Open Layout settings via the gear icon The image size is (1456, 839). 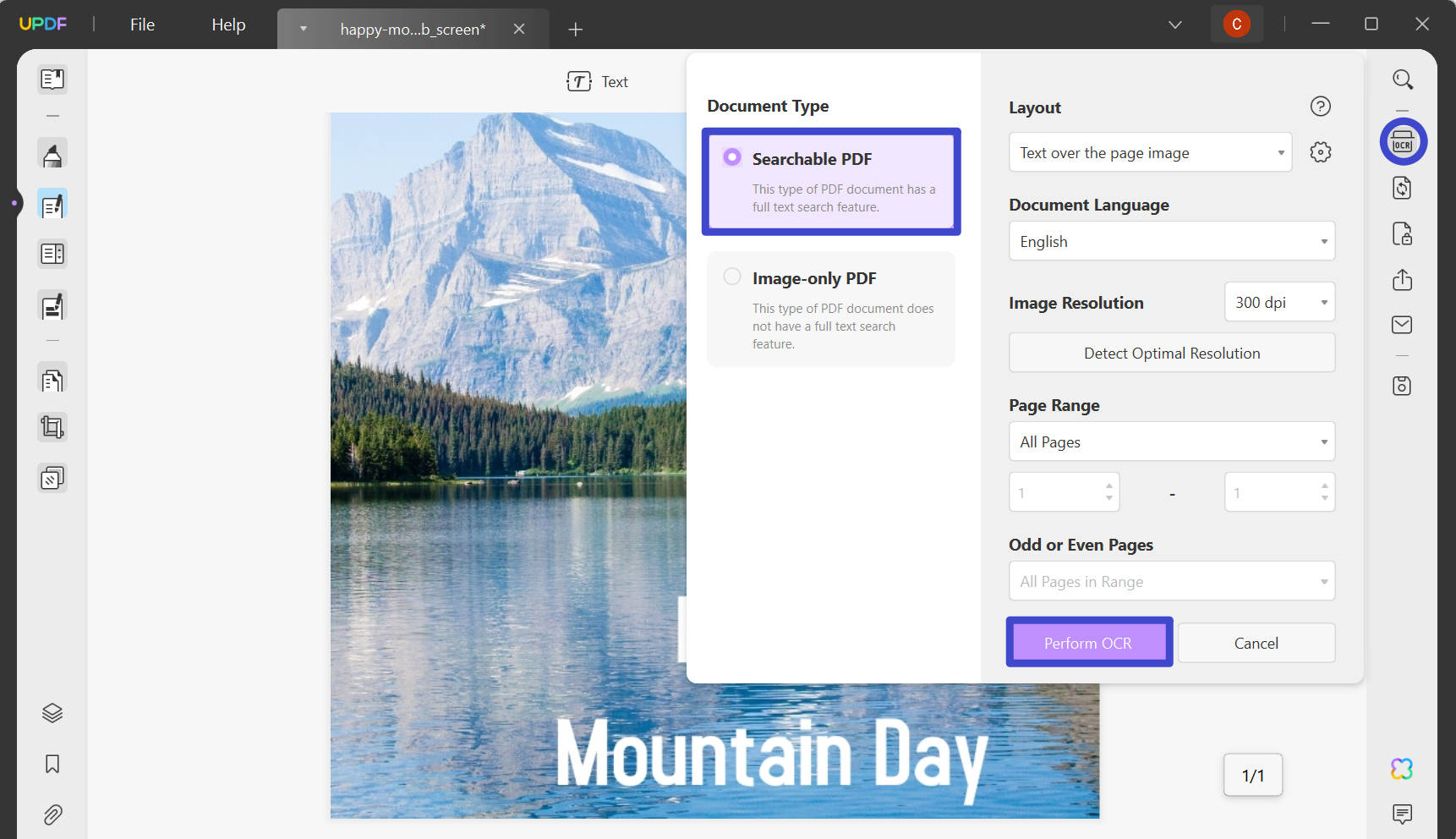click(x=1320, y=151)
